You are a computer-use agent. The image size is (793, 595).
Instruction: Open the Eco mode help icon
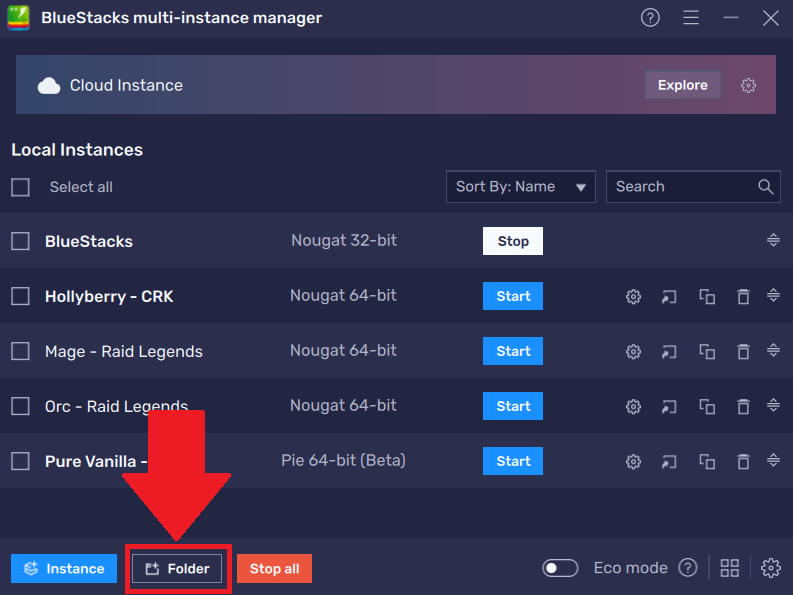[x=688, y=568]
